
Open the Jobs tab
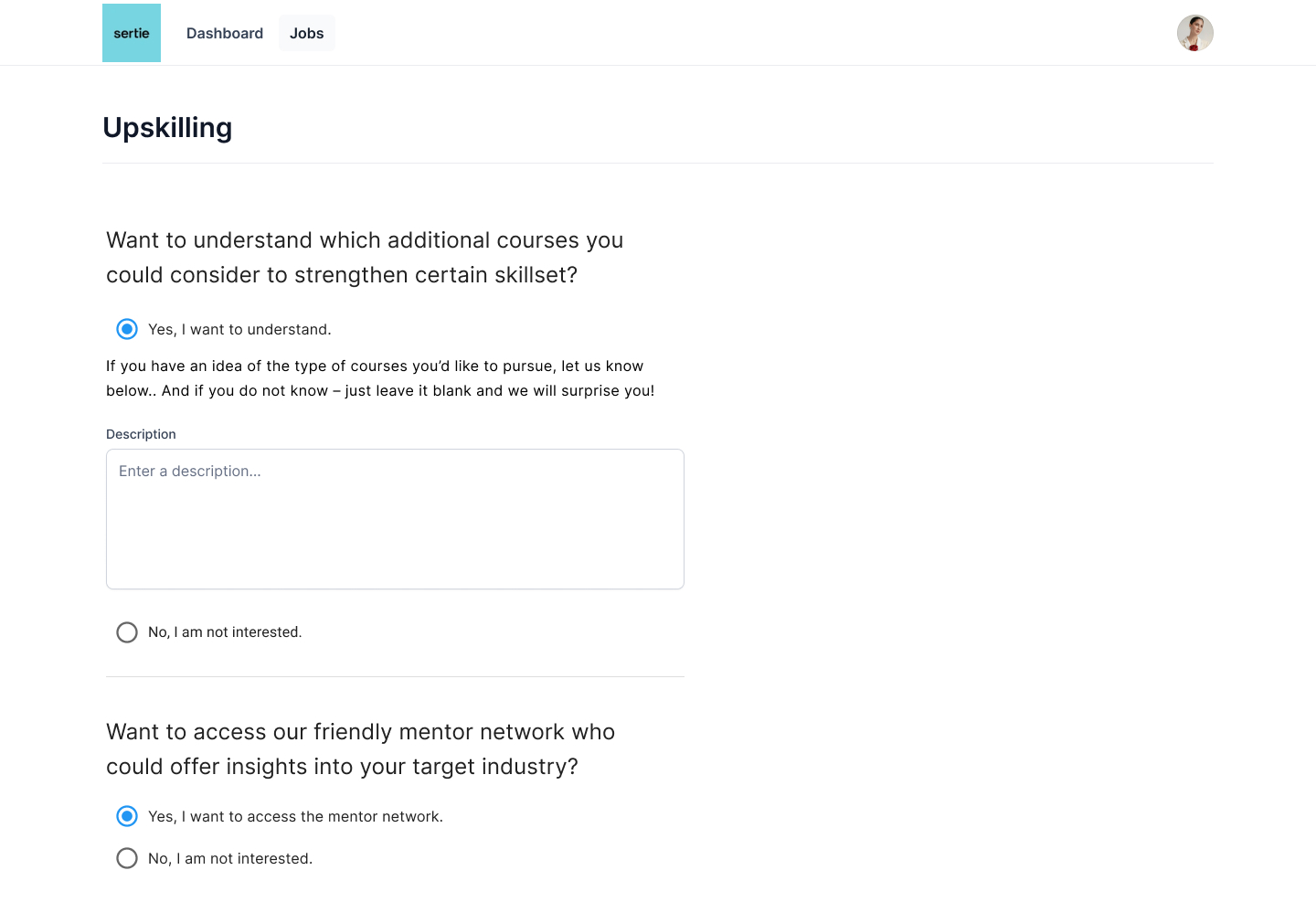(x=307, y=34)
